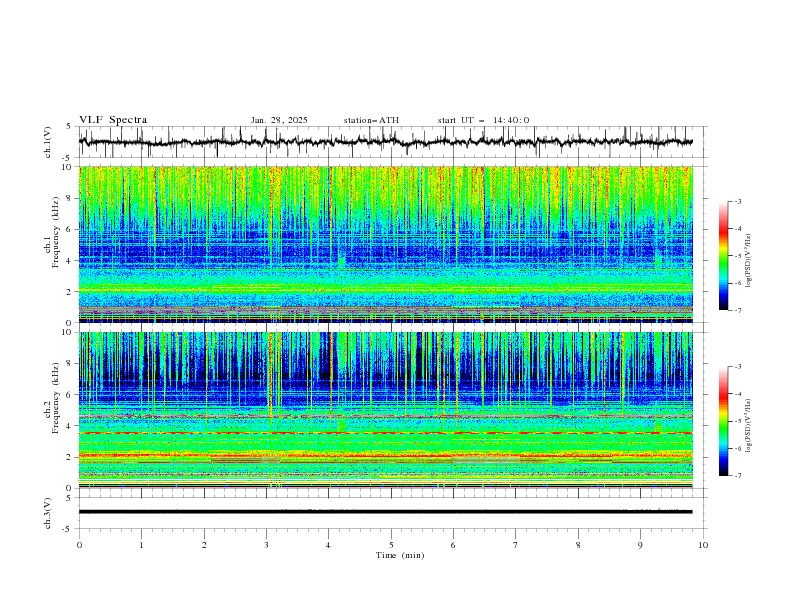Click the "-3" tick on ch.1 colorbar
792x612 pixels.
738,201
